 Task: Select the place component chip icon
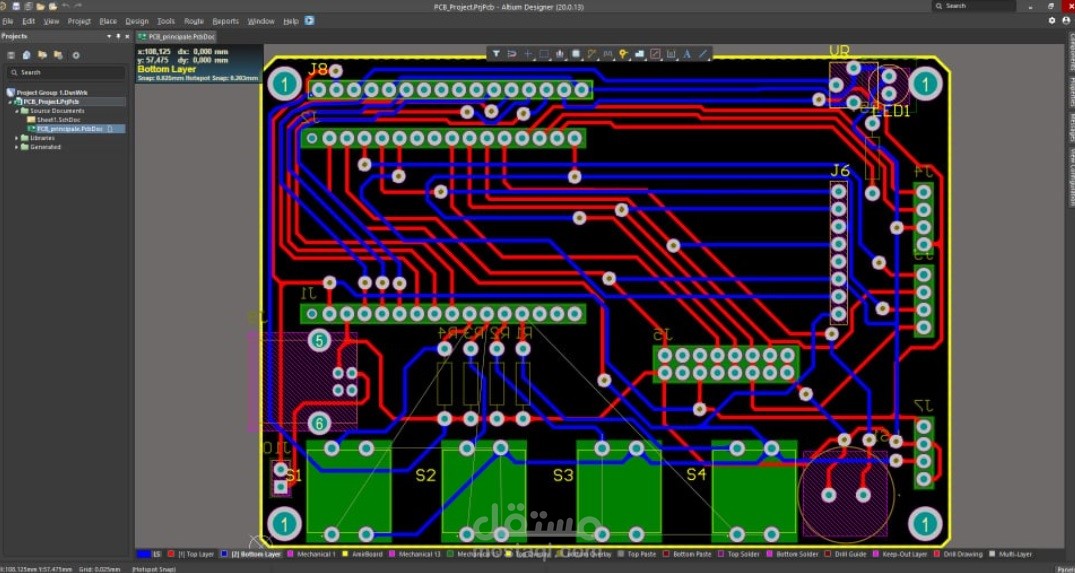click(576, 53)
